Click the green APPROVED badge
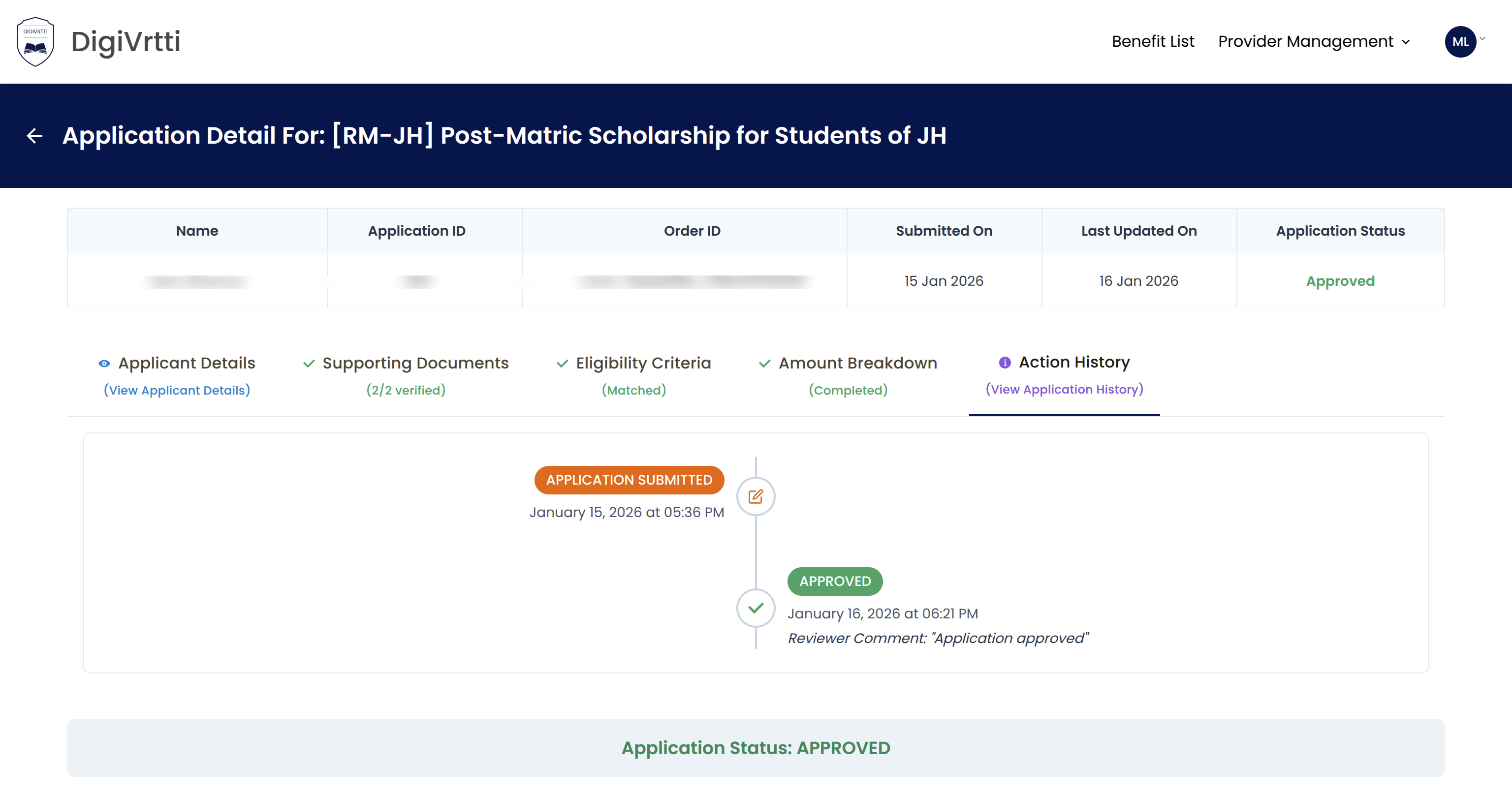1512x797 pixels. click(x=834, y=581)
